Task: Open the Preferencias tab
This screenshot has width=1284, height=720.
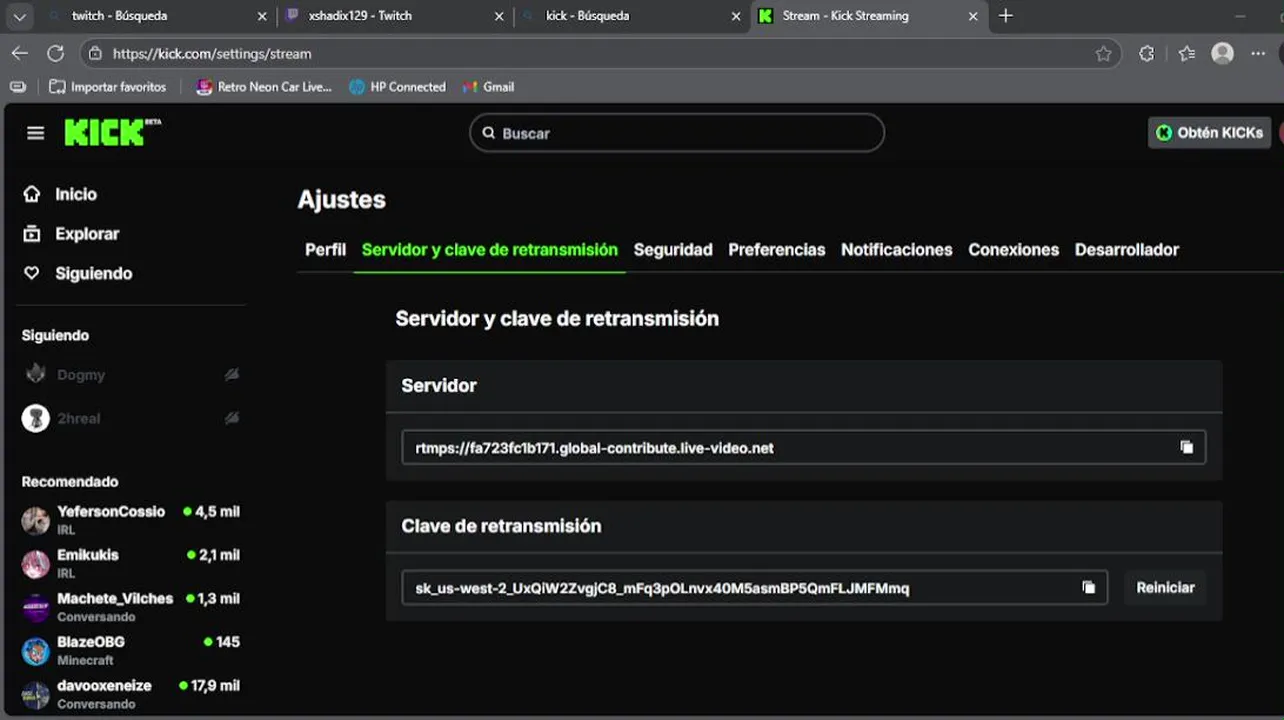Action: pyautogui.click(x=777, y=250)
